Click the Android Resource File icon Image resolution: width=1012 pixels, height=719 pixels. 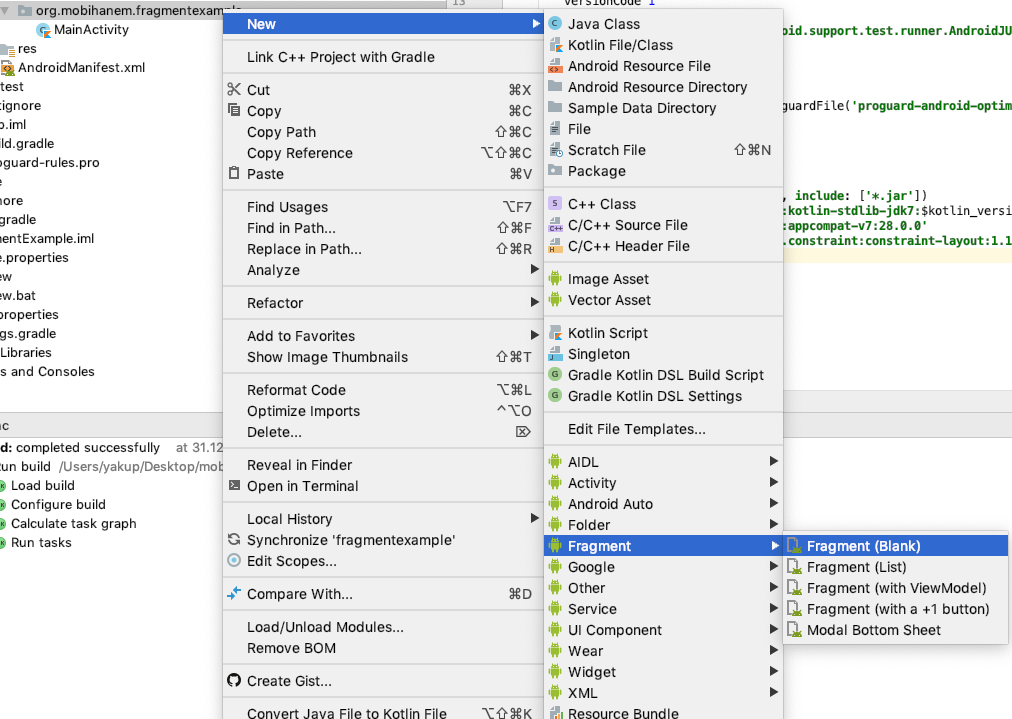coord(555,66)
